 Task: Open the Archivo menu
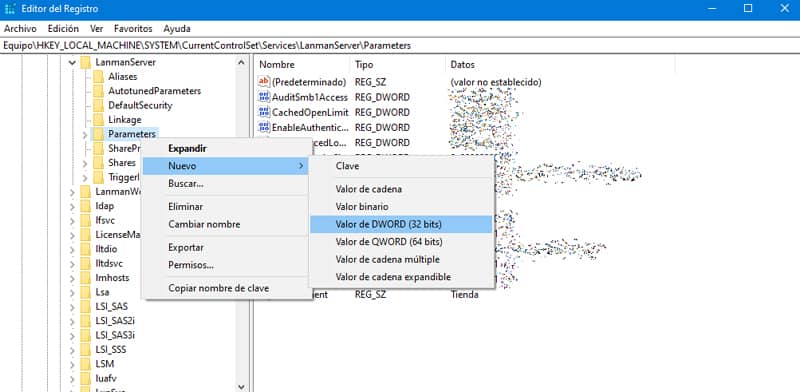20,29
